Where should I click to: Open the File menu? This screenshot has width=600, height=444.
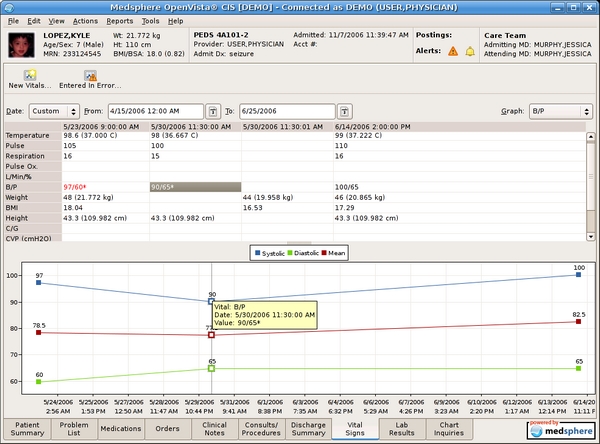pos(13,21)
